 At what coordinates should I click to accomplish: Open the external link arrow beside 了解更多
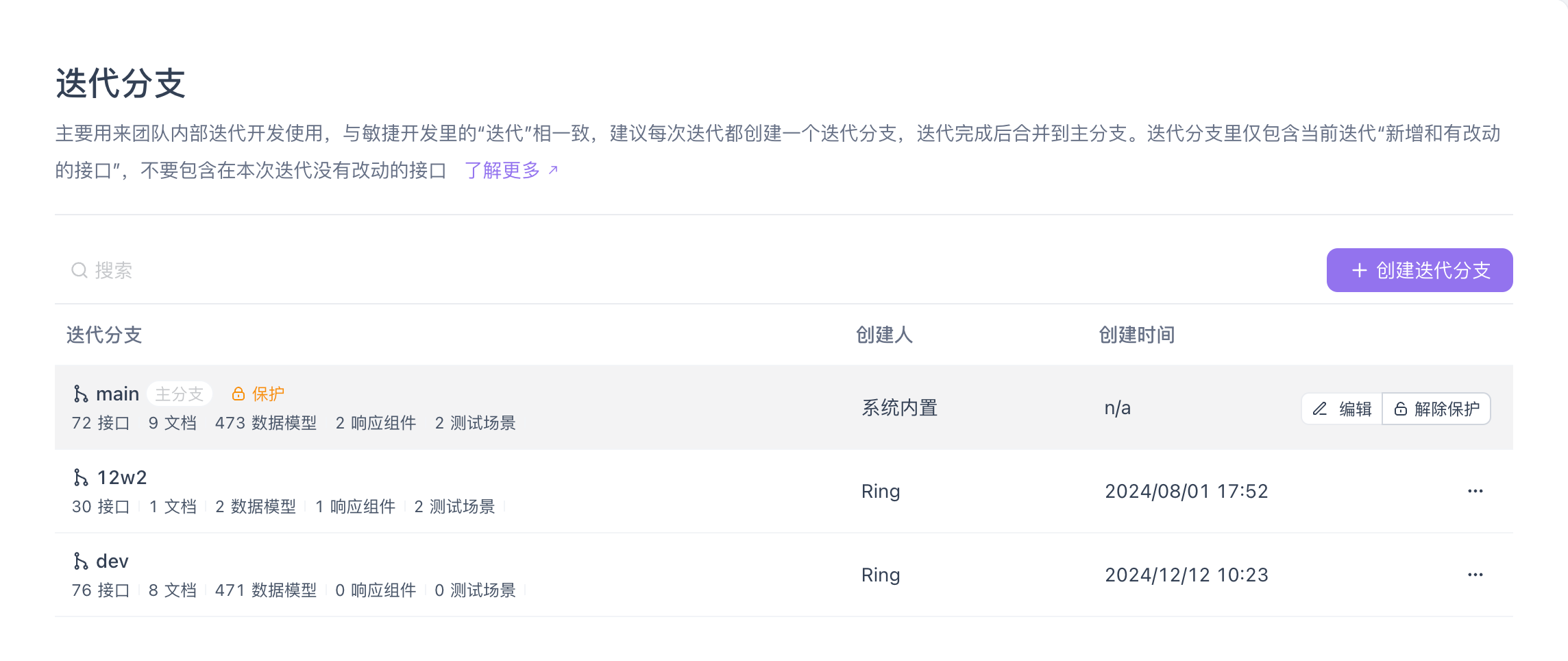[x=552, y=169]
